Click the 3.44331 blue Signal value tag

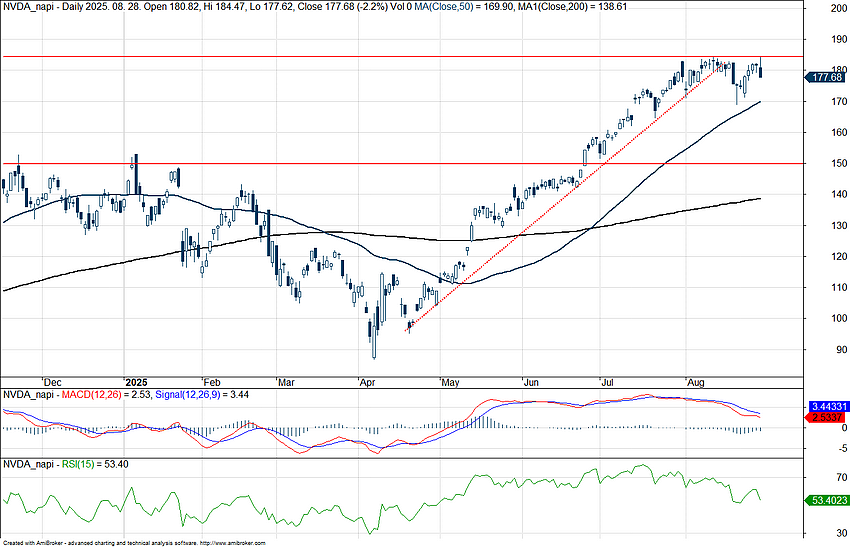point(828,406)
